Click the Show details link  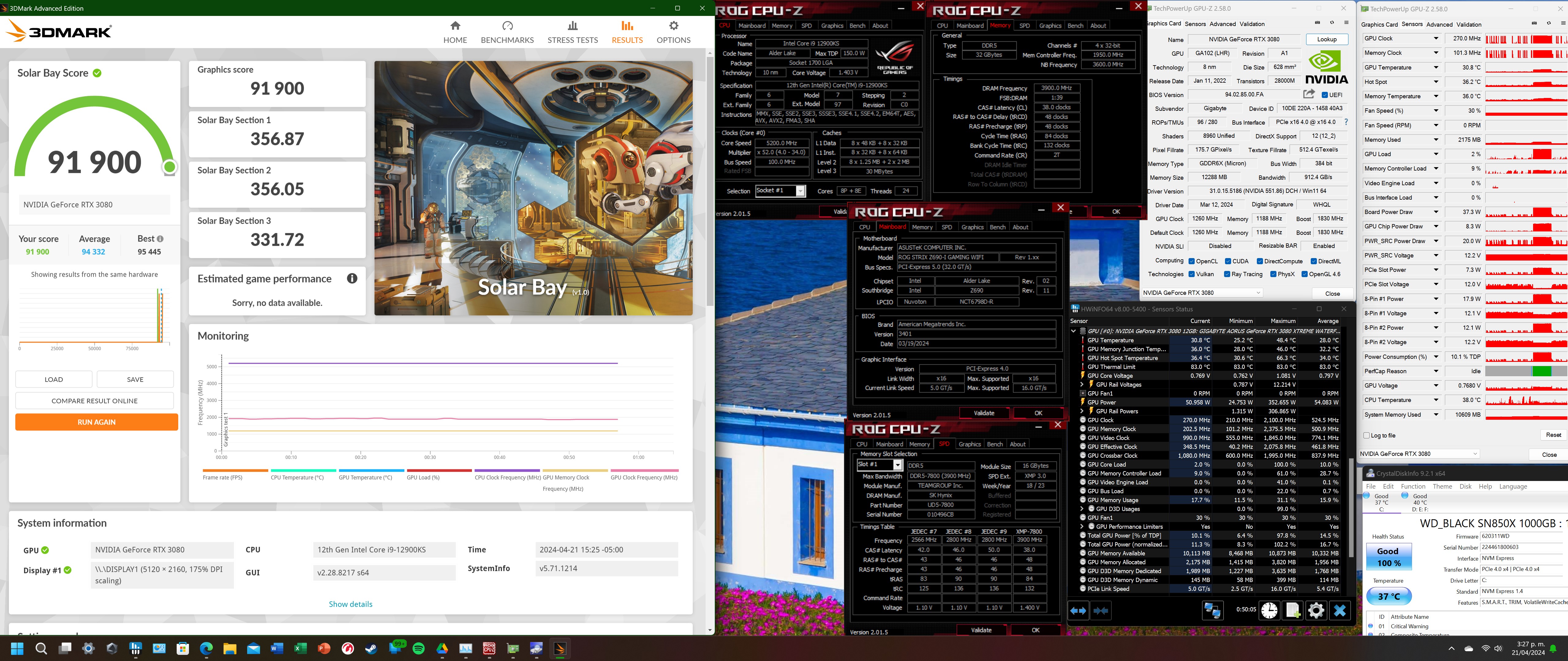tap(350, 604)
